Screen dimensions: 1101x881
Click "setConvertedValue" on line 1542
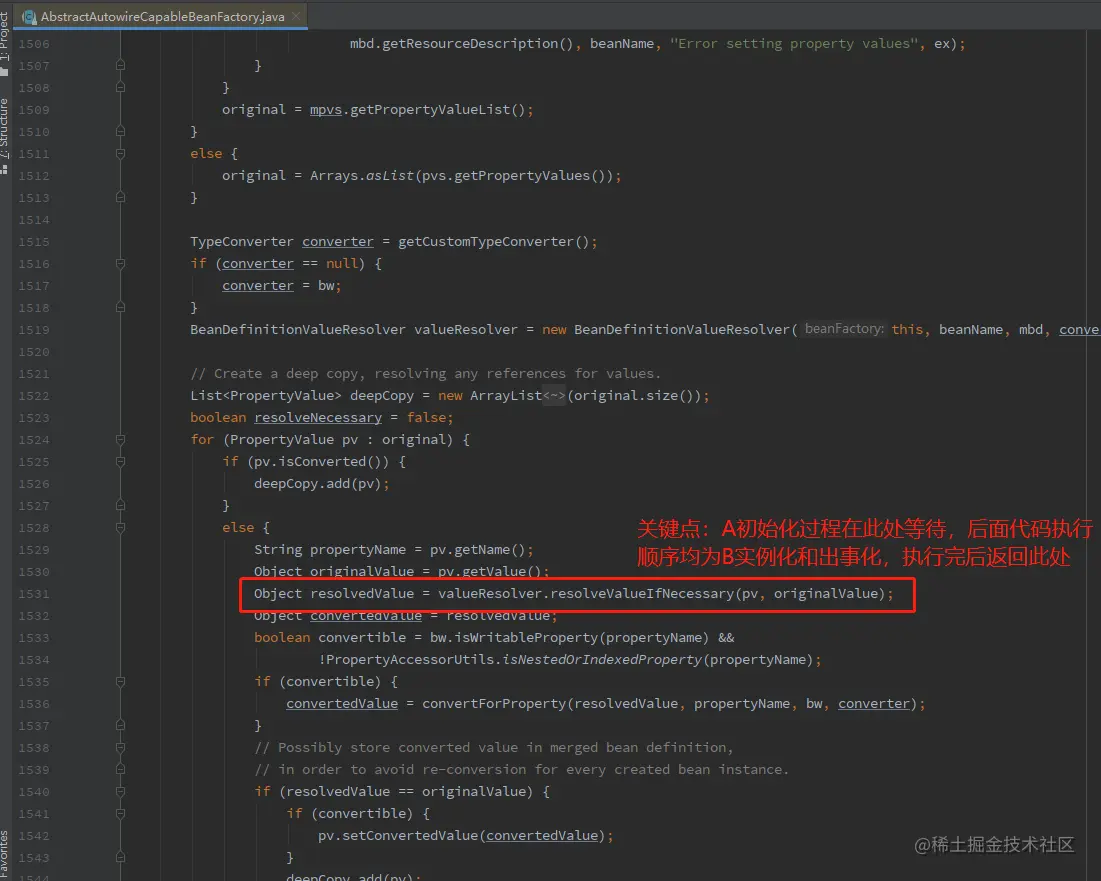(409, 835)
